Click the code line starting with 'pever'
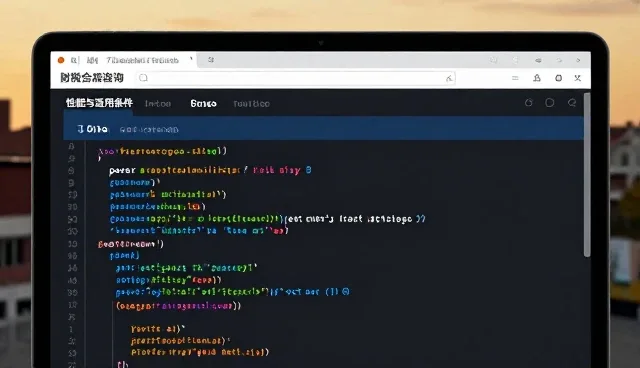This screenshot has width=640, height=368. click(210, 170)
